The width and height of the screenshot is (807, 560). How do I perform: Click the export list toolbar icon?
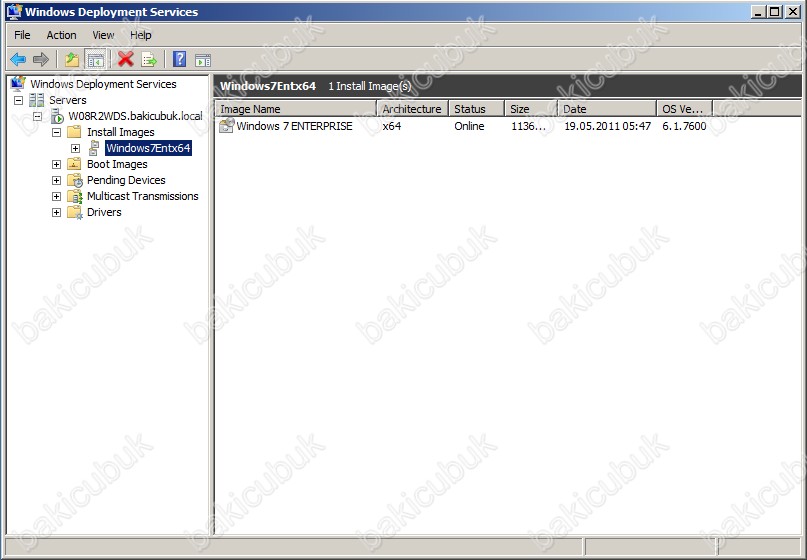(149, 60)
